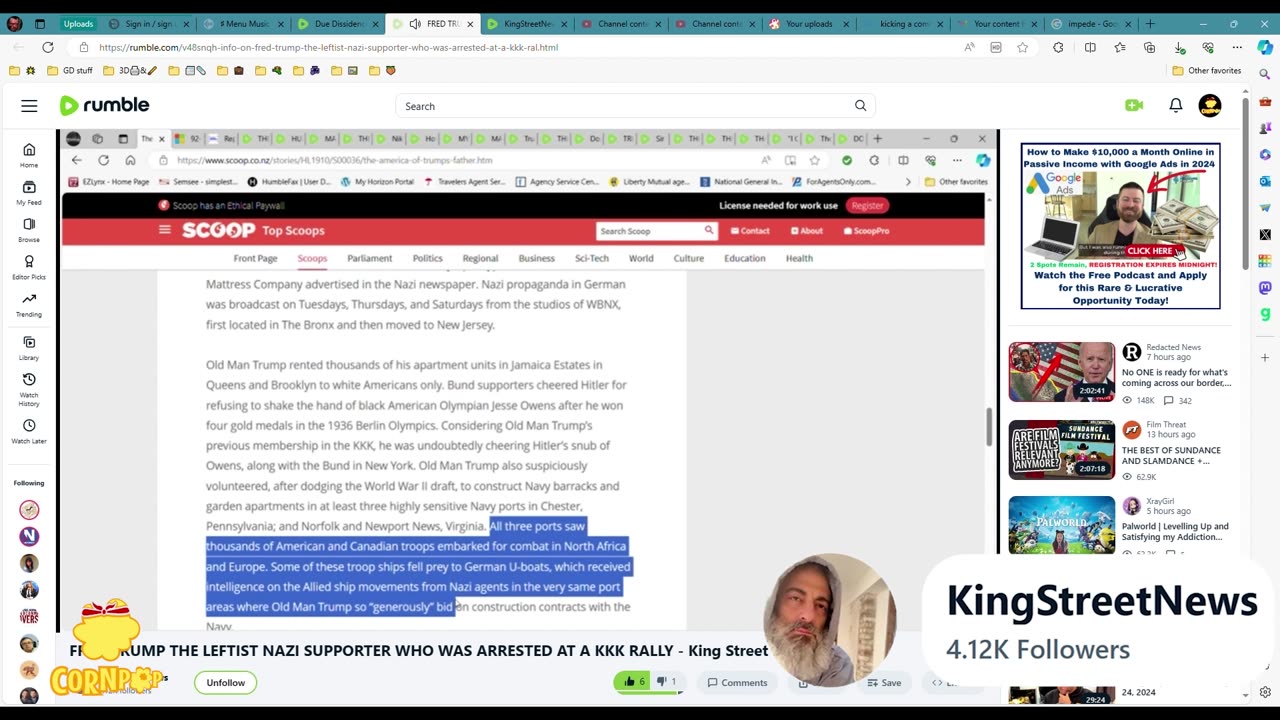Open browser settings and more menu
This screenshot has width=1280, height=720.
[1237, 47]
